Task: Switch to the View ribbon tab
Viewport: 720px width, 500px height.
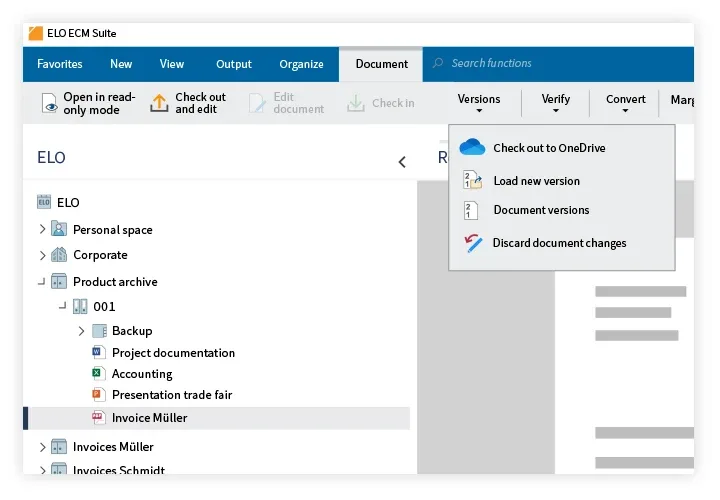Action: (172, 64)
